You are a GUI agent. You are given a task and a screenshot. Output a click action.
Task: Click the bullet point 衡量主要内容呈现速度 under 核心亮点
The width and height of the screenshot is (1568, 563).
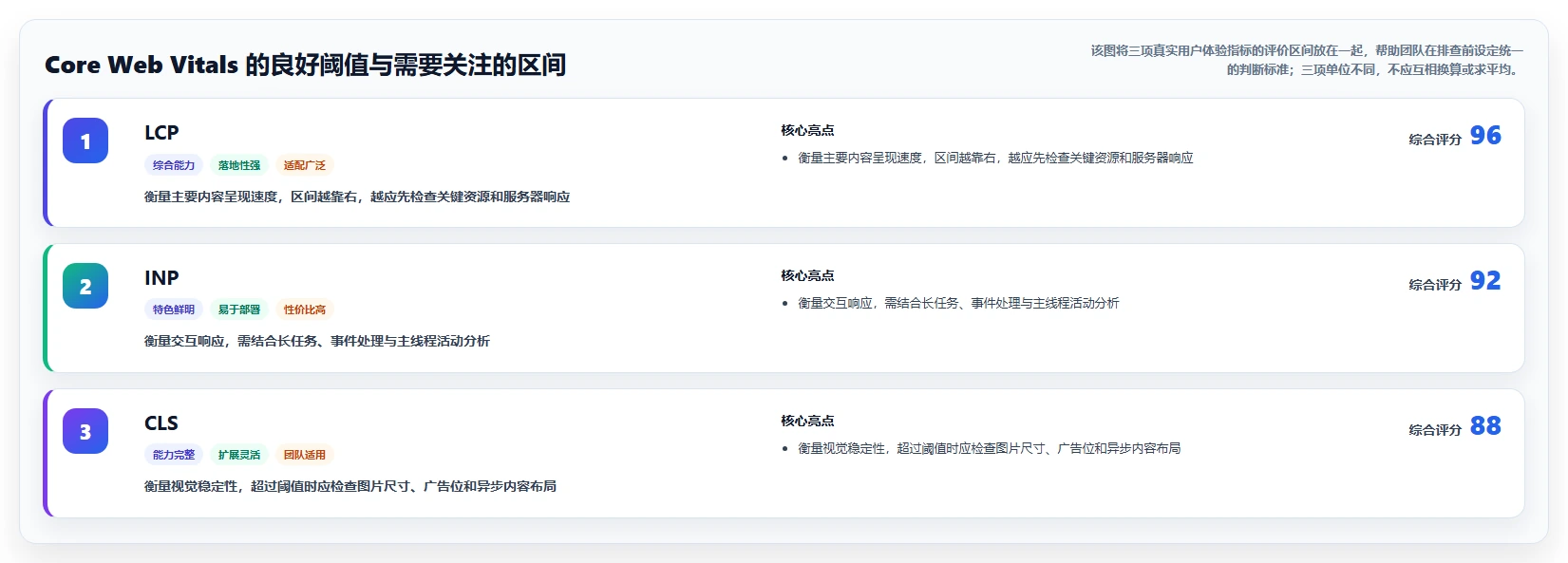[x=995, y=158]
